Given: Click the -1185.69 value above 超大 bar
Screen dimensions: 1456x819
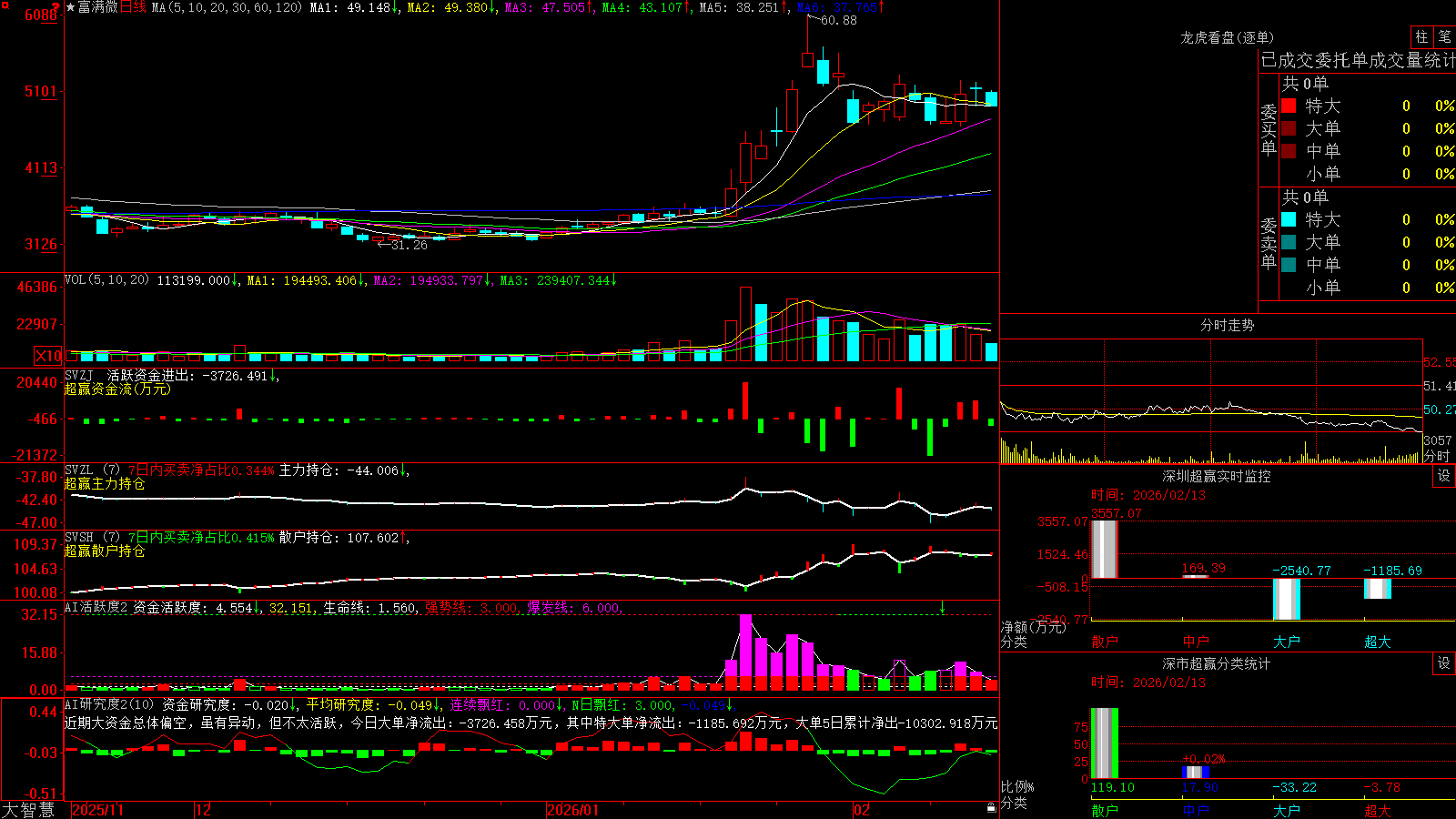Looking at the screenshot, I should pos(1392,571).
